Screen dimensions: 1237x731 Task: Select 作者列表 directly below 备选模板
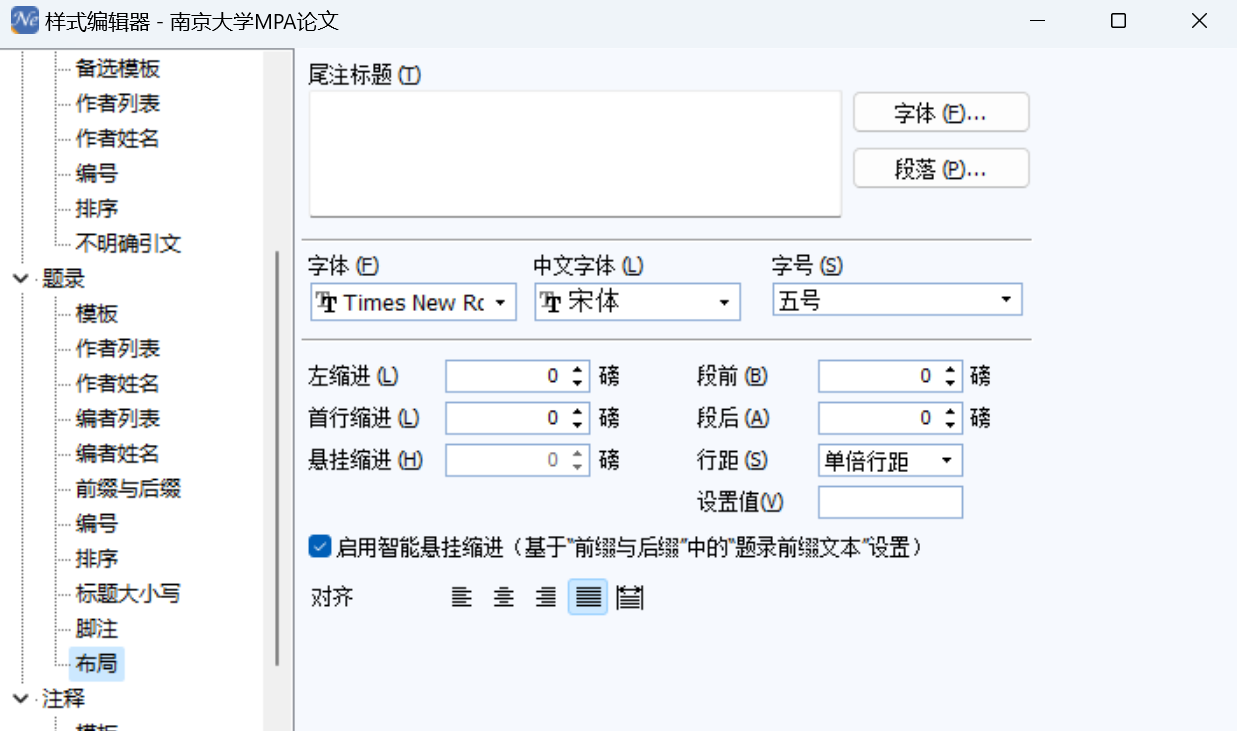click(118, 104)
